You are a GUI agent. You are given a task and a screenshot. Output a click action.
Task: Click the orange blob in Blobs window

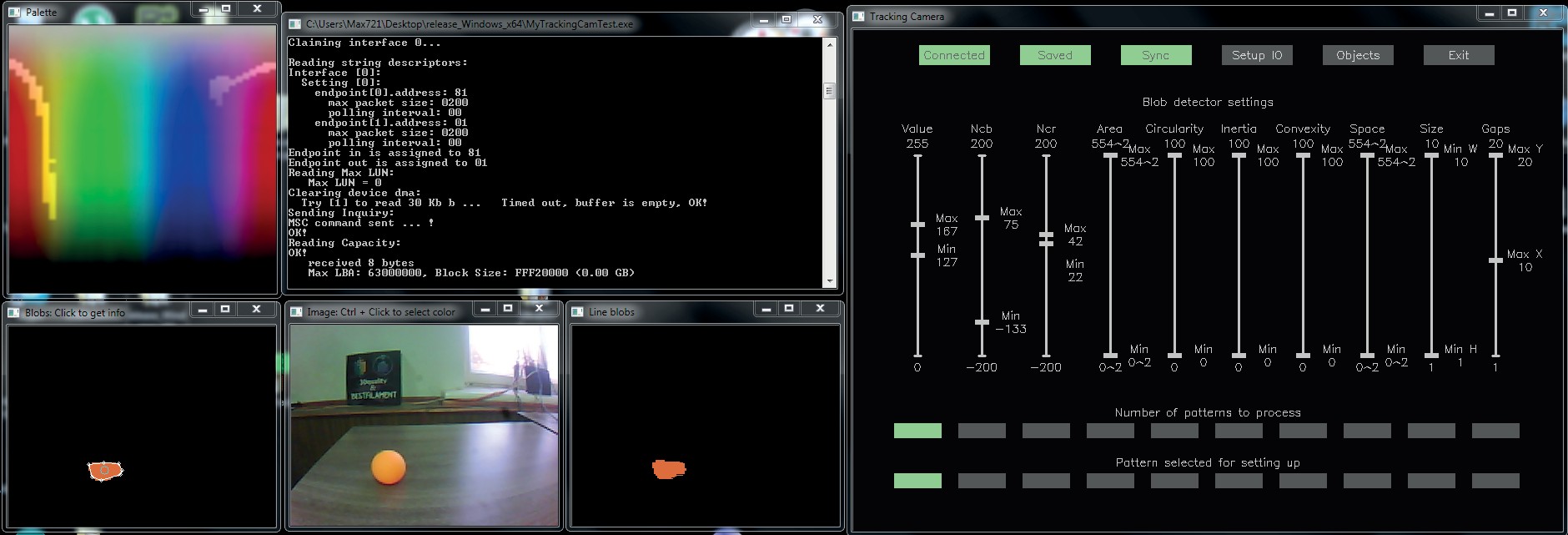[105, 471]
